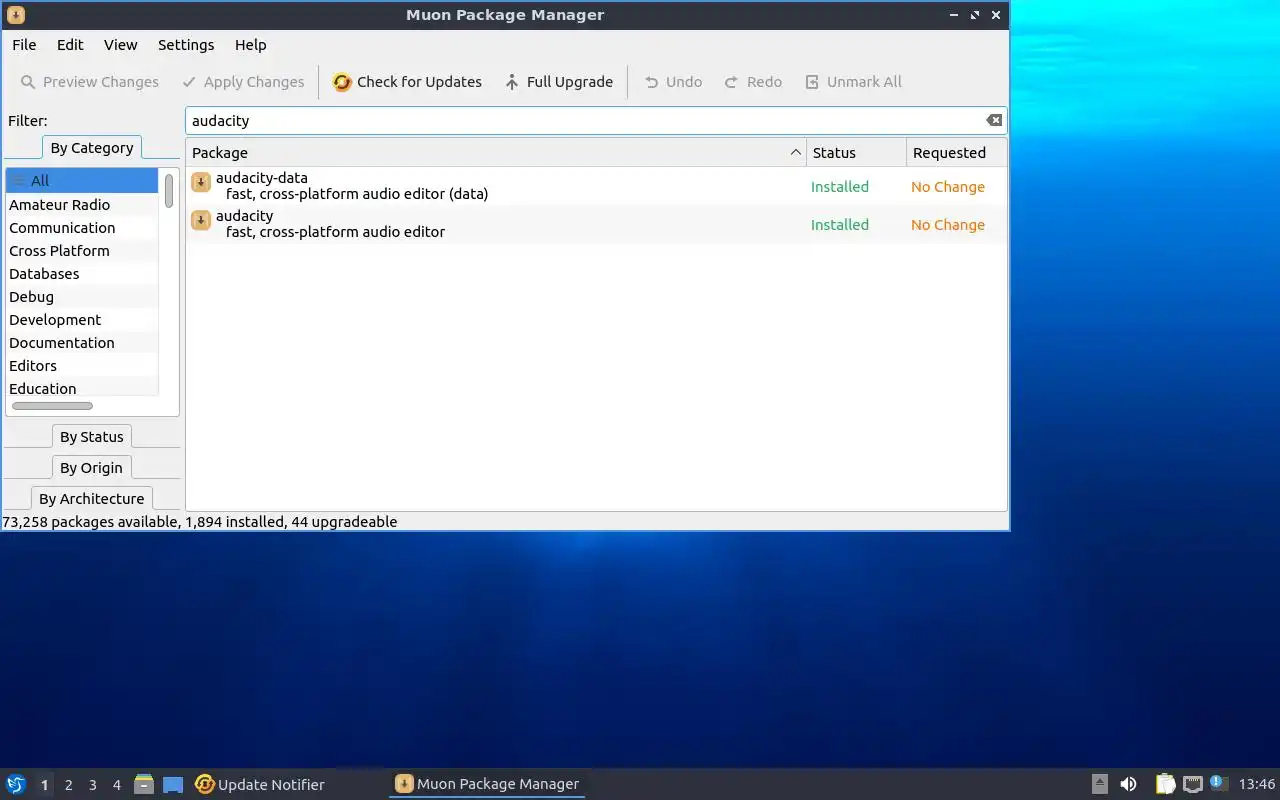Switch to workspace 3 in pager
Image resolution: width=1280 pixels, height=800 pixels.
(92, 785)
